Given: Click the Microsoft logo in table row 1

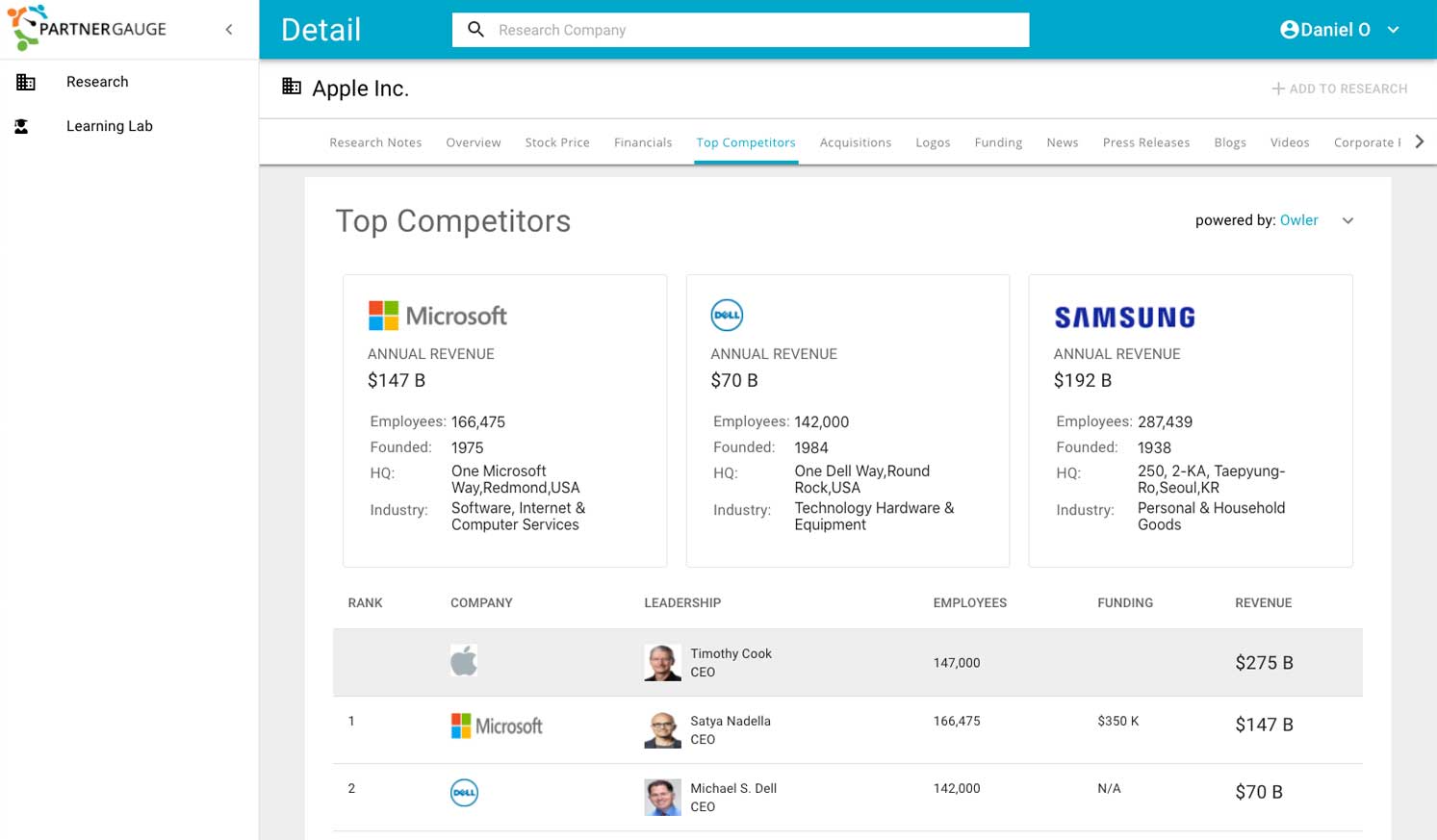Looking at the screenshot, I should pyautogui.click(x=497, y=726).
